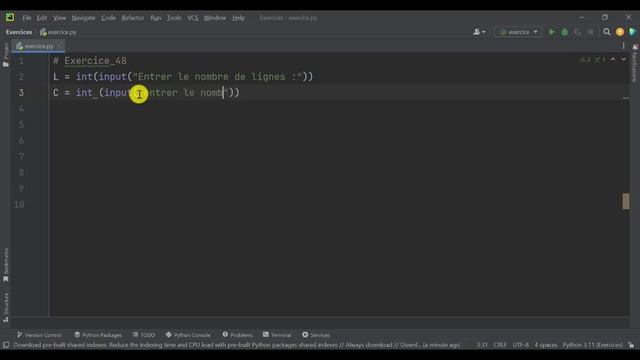Open the Bookmarks tool window sidebar button
The height and width of the screenshot is (360, 640).
(x=6, y=265)
